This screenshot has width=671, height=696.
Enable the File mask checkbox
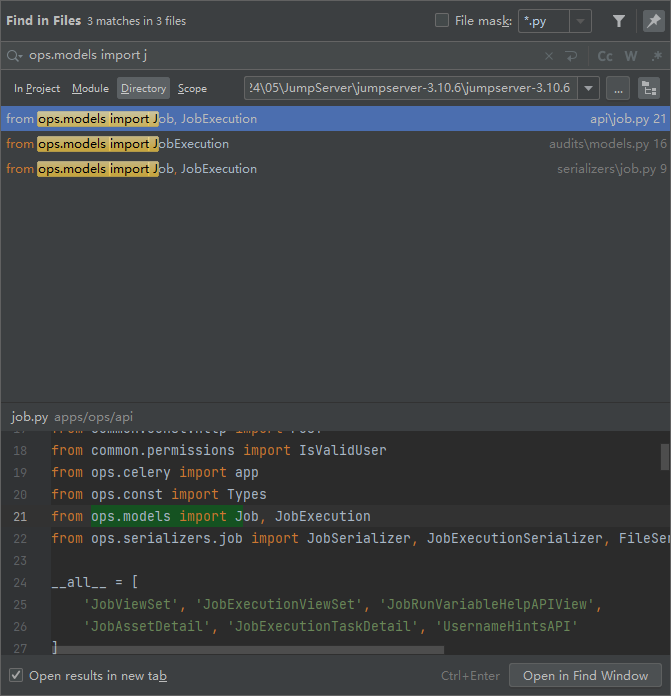[x=442, y=21]
